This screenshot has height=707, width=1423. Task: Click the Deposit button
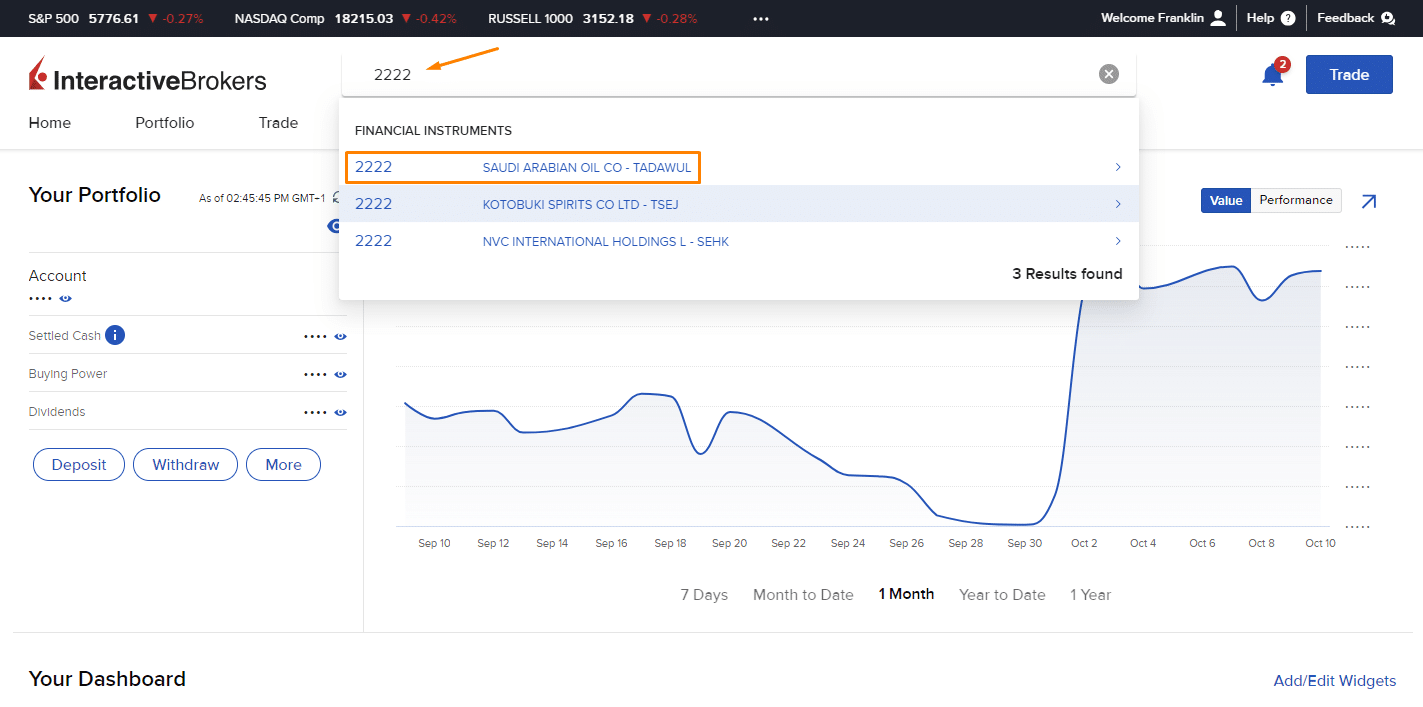point(79,465)
